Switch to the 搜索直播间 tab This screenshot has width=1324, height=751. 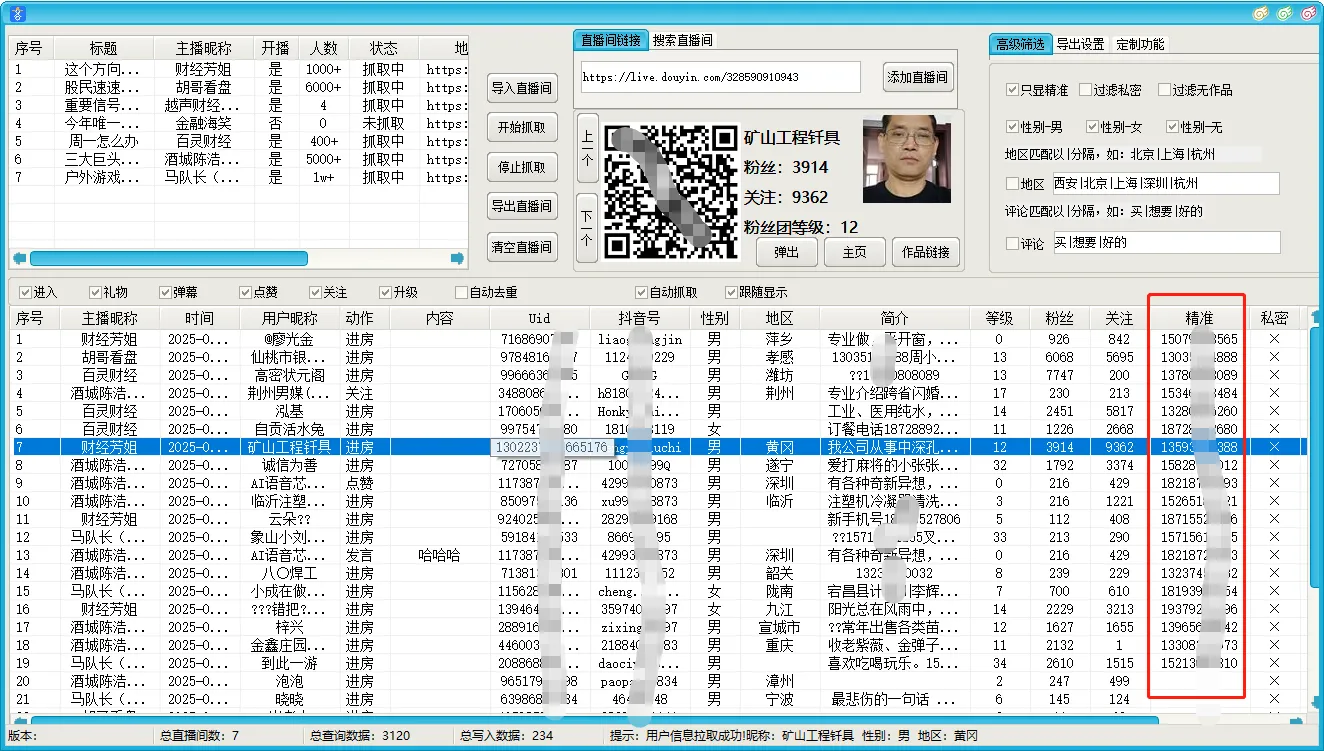pyautogui.click(x=683, y=40)
